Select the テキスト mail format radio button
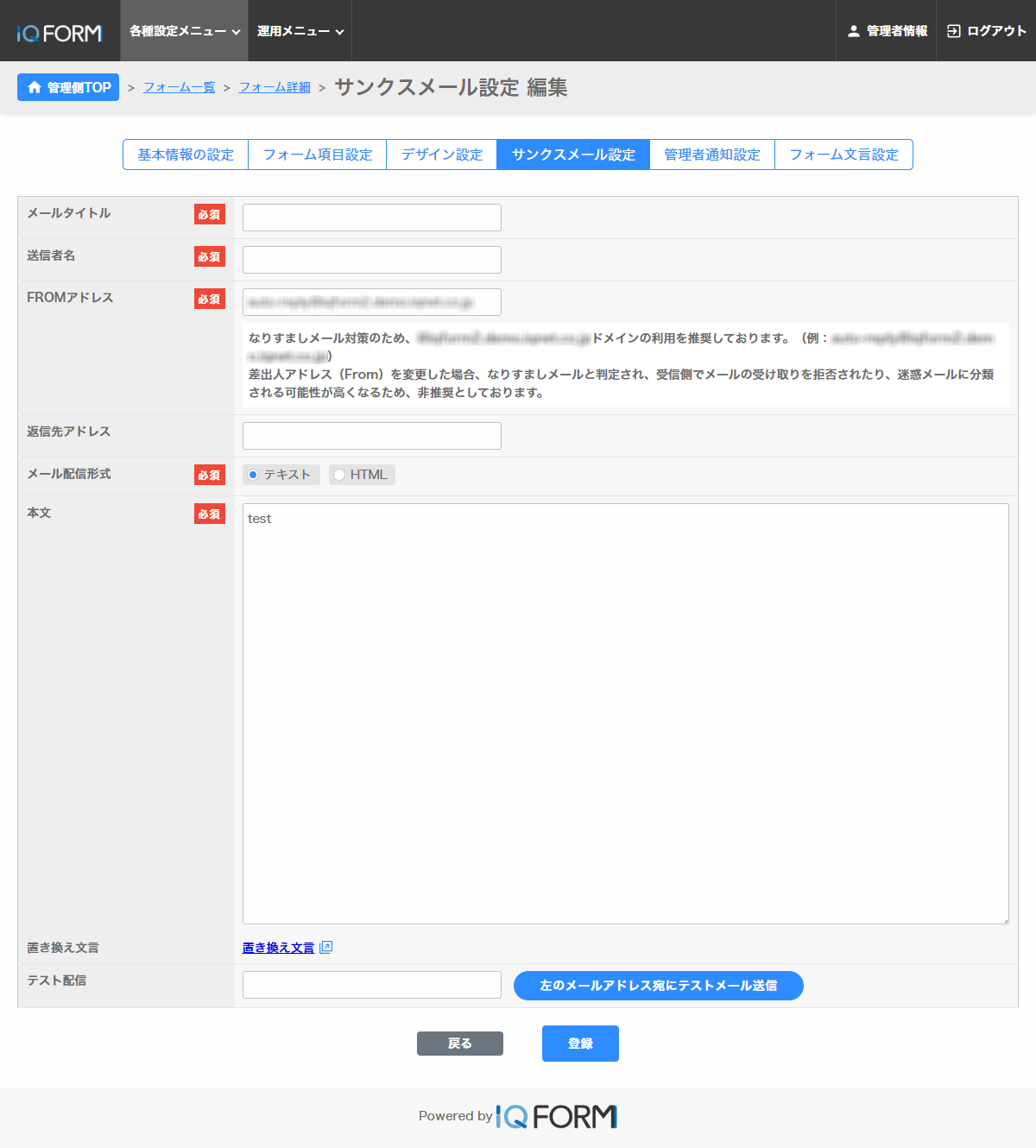 tap(253, 475)
